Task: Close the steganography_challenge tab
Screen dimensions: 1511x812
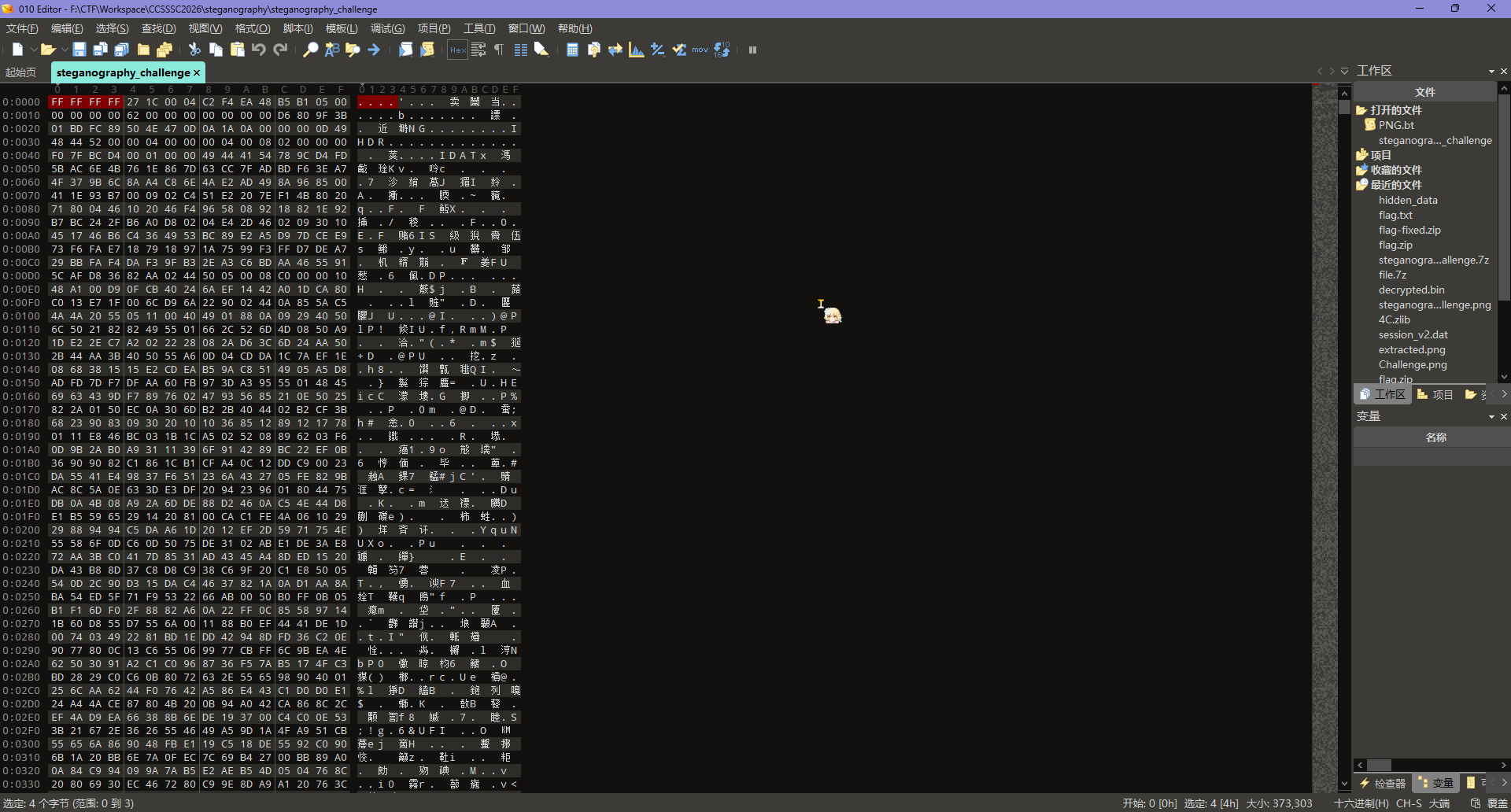Action: point(197,72)
